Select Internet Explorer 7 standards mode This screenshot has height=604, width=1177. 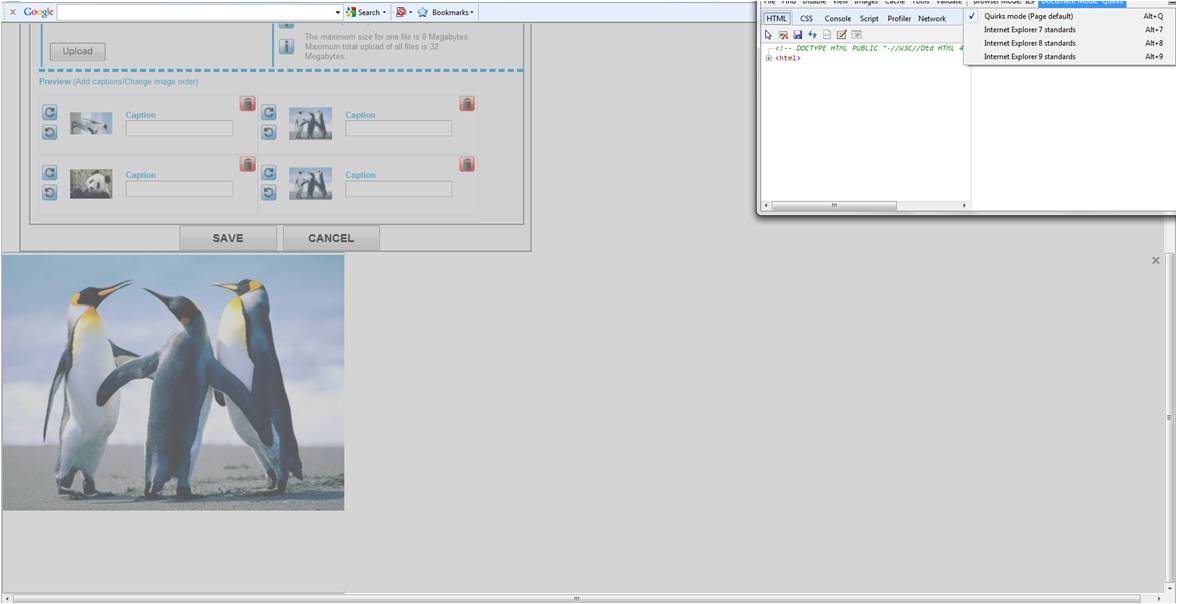click(x=1069, y=29)
